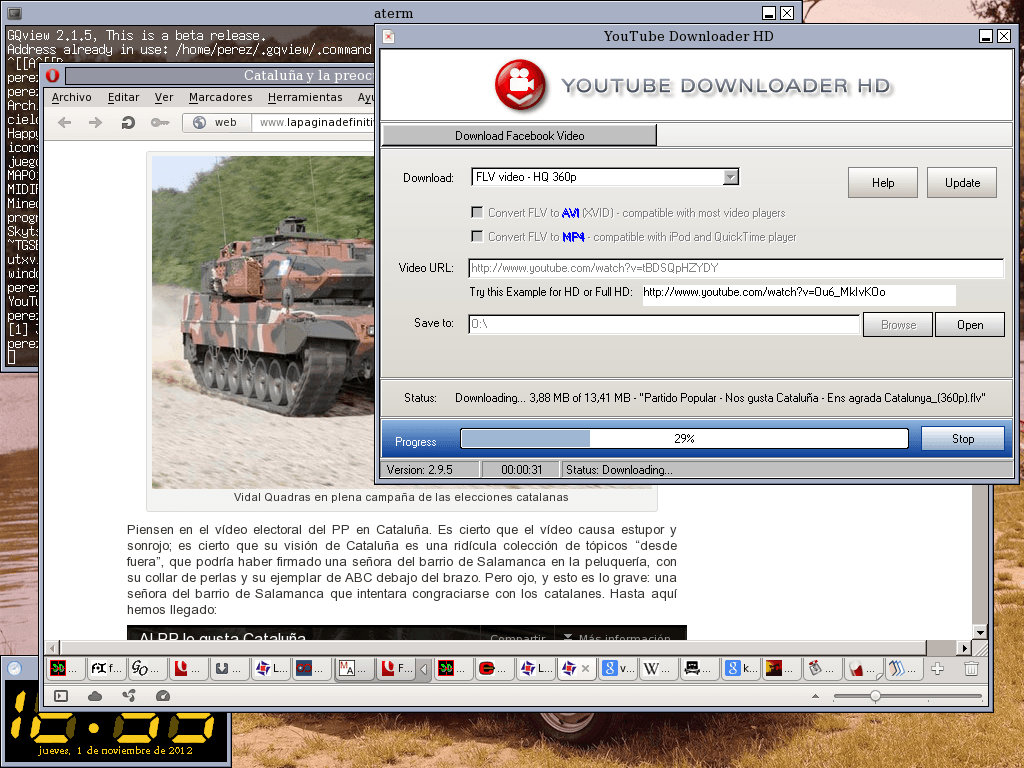1024x768 pixels.
Task: Click the key (password wand) icon in Opera
Action: pyautogui.click(x=160, y=122)
